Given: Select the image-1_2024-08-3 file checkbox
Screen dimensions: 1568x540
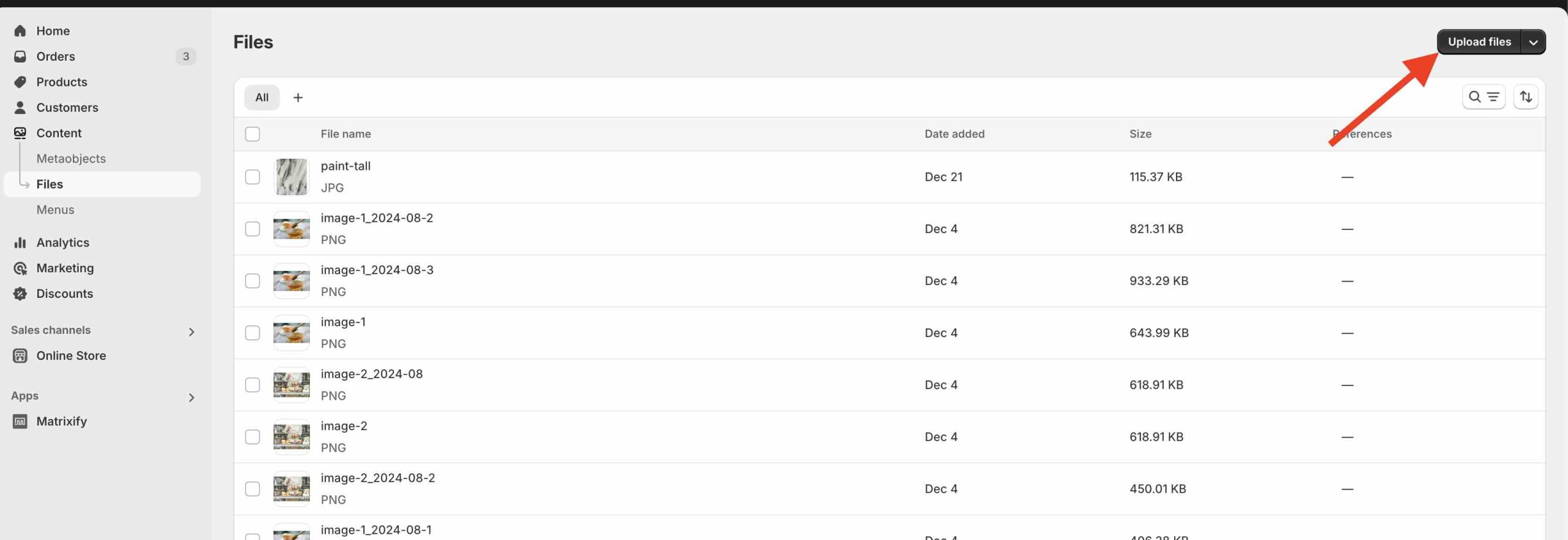Looking at the screenshot, I should click(x=252, y=281).
